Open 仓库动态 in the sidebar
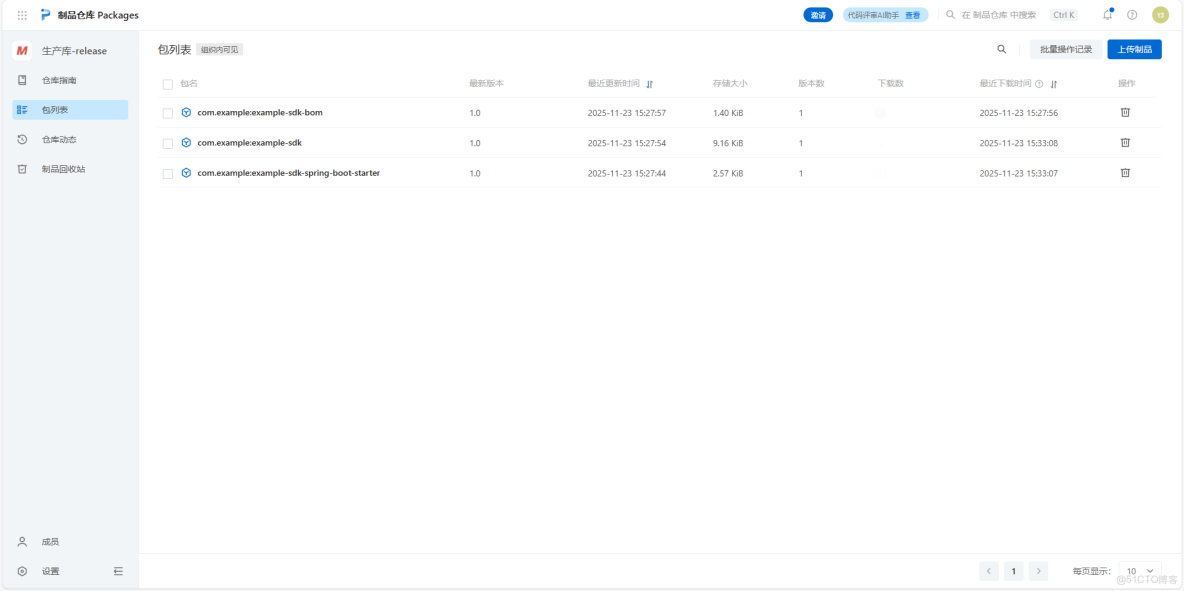 click(x=70, y=140)
